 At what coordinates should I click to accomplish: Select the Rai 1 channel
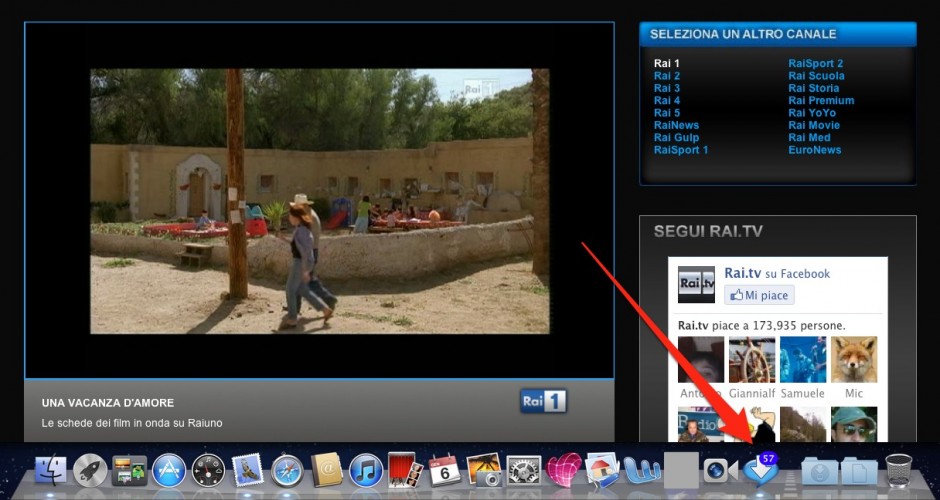(x=667, y=64)
